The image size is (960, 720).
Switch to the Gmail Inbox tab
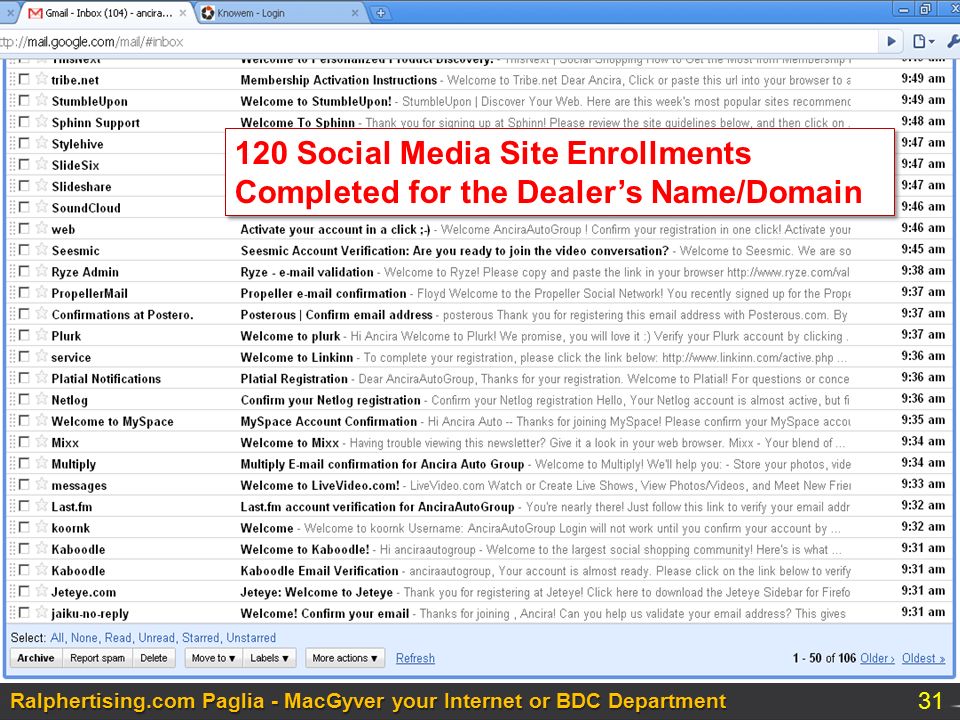pos(107,13)
